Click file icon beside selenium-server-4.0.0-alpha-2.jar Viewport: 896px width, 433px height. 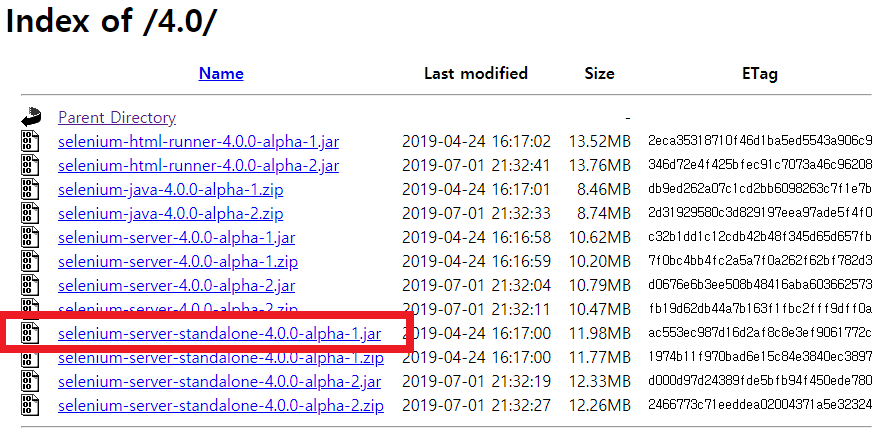coord(30,285)
